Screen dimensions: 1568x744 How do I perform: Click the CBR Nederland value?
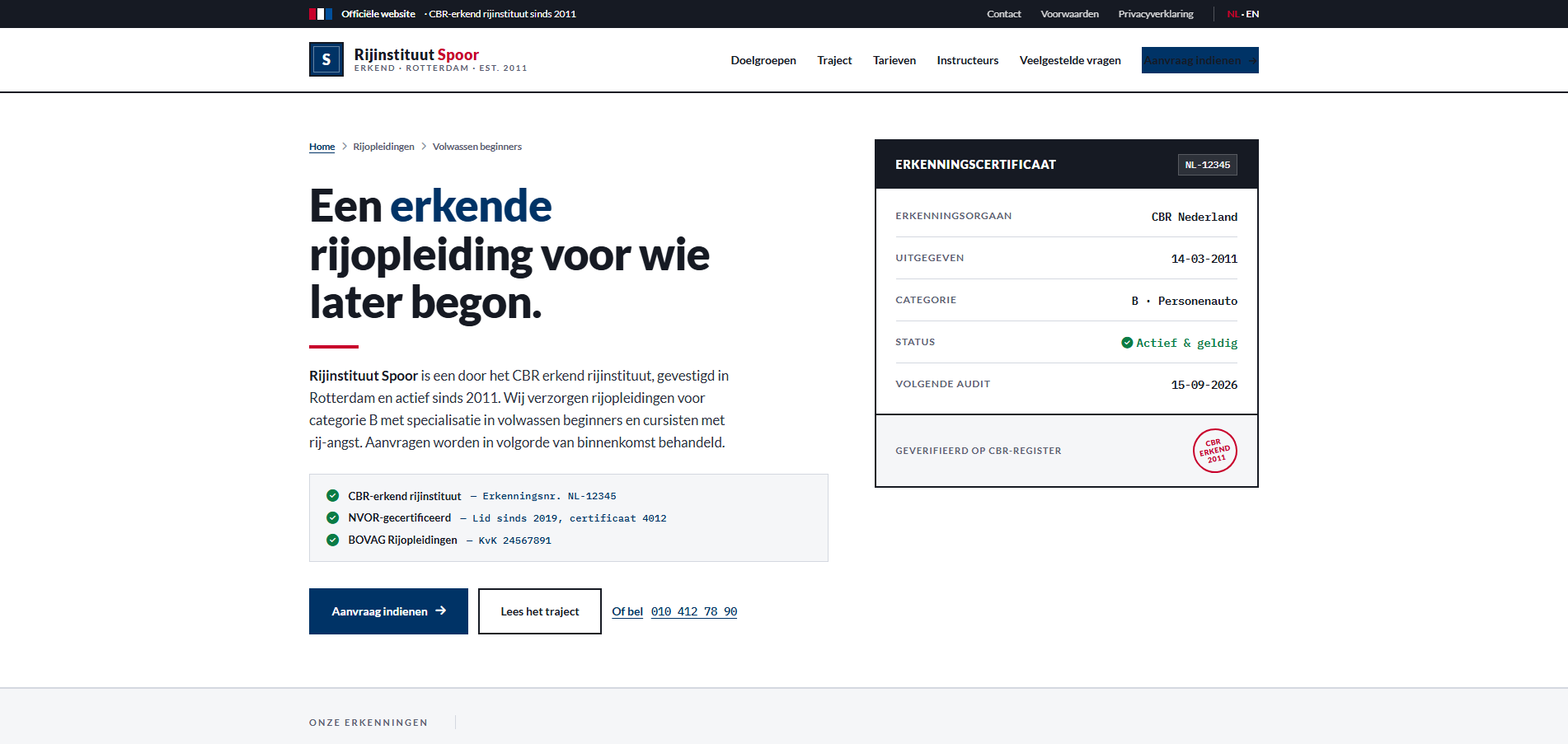[x=1194, y=217]
